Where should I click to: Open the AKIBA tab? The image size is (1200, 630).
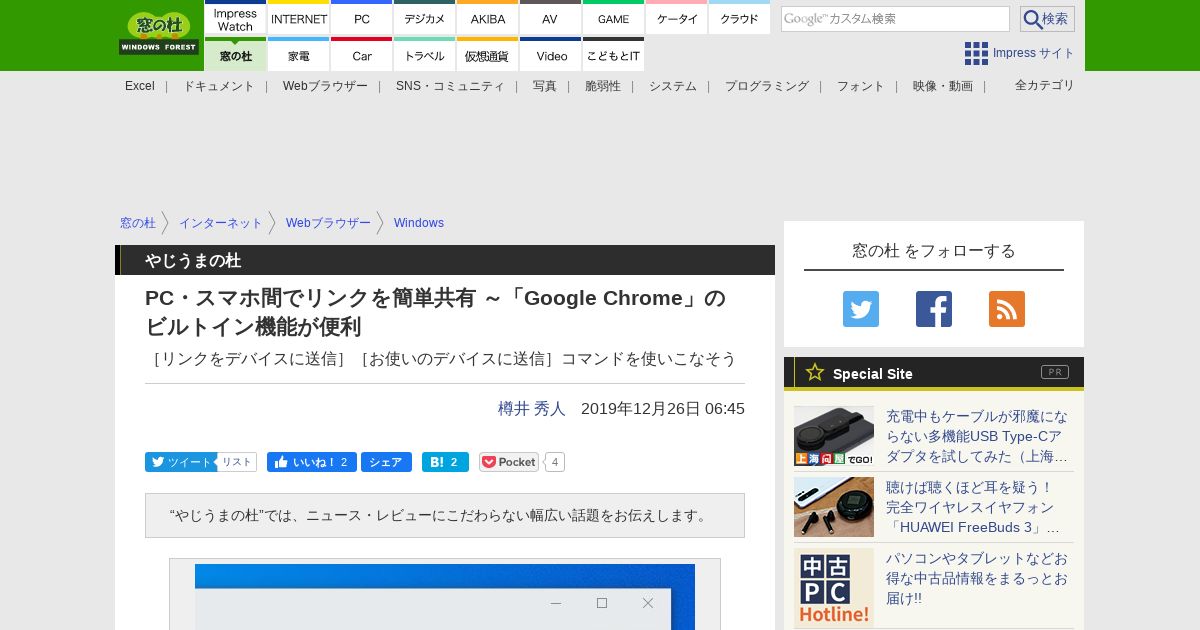(488, 18)
